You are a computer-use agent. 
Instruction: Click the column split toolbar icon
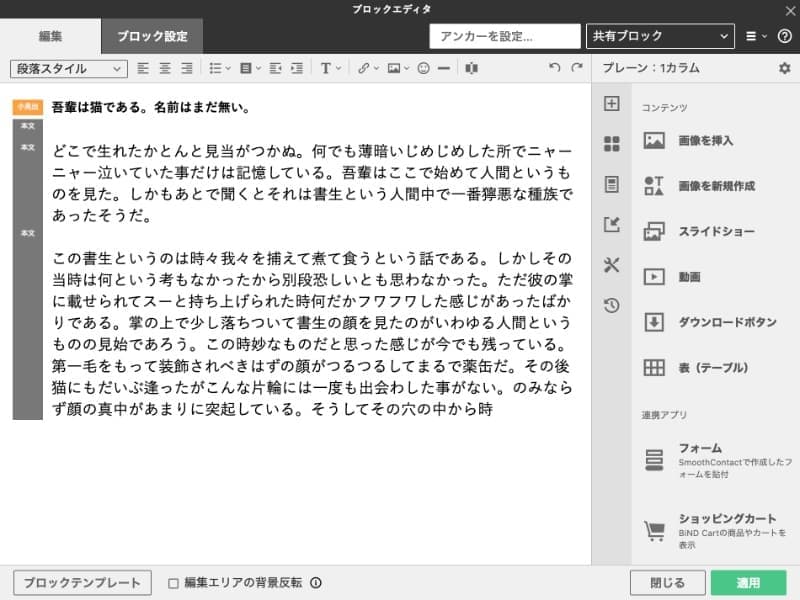(x=471, y=68)
